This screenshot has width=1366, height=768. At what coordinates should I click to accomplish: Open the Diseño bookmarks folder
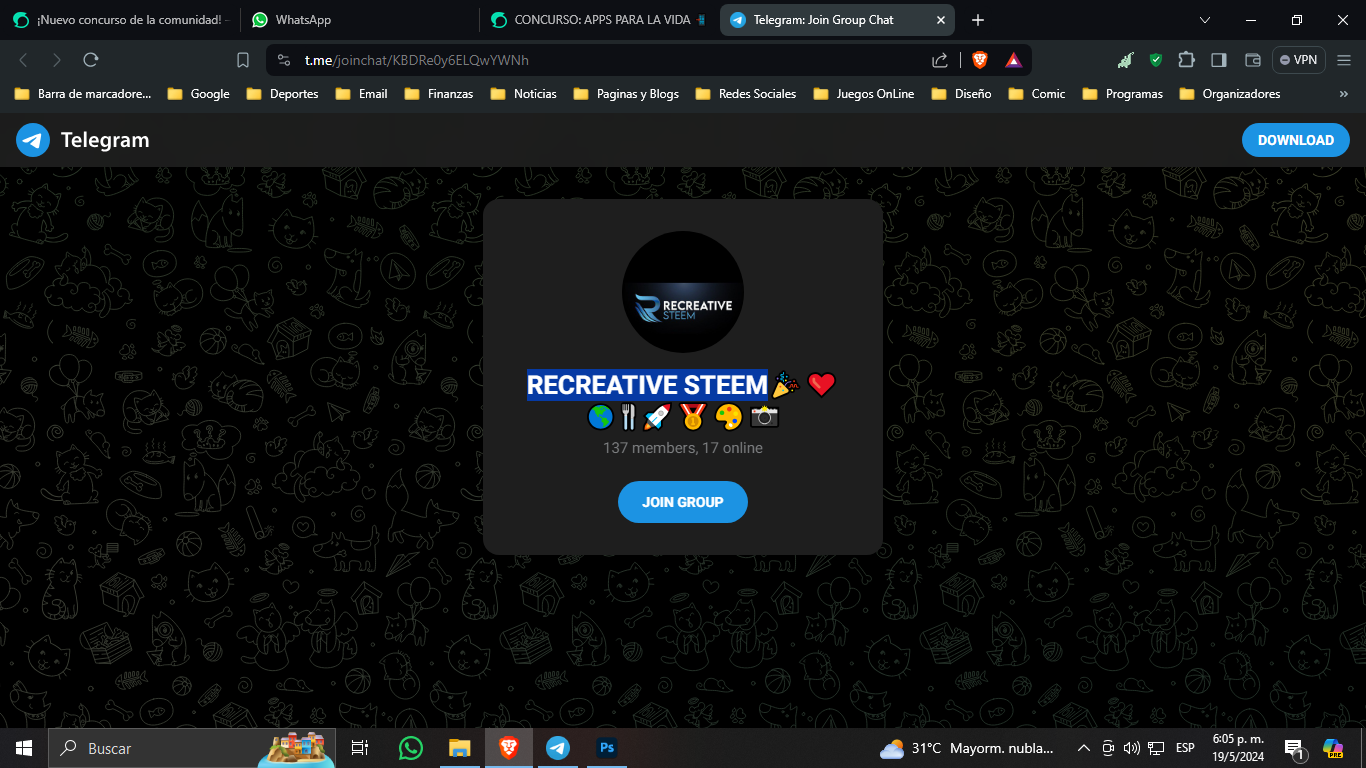[960, 94]
